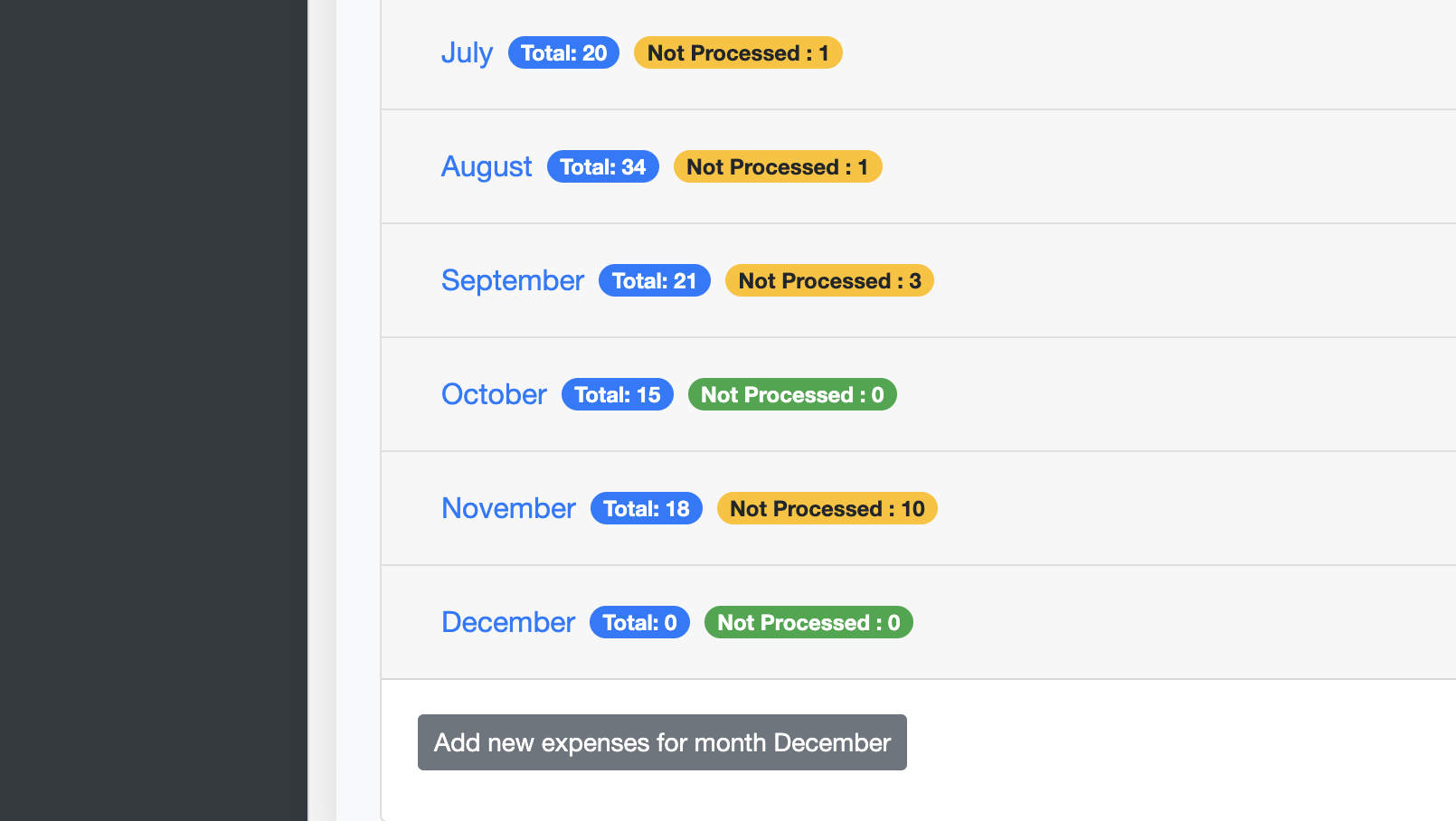
Task: Click December's Total: 0 badge
Action: [x=639, y=623]
